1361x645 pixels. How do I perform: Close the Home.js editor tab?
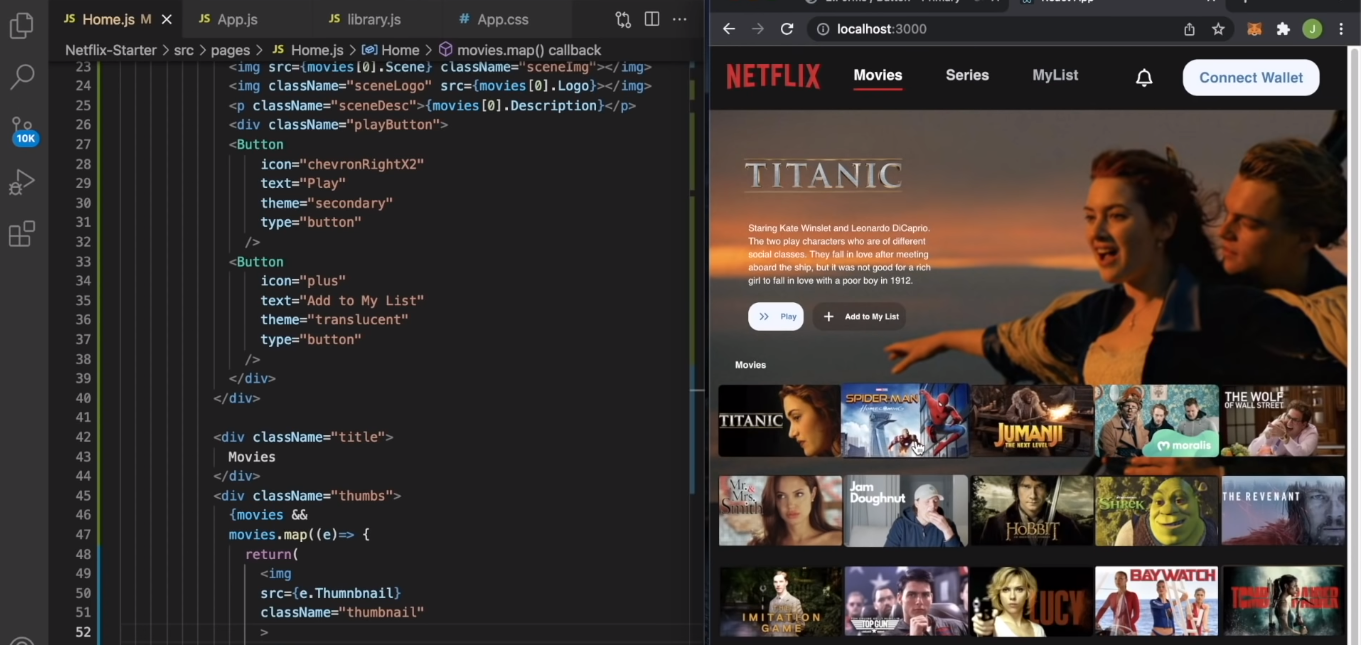click(x=167, y=19)
